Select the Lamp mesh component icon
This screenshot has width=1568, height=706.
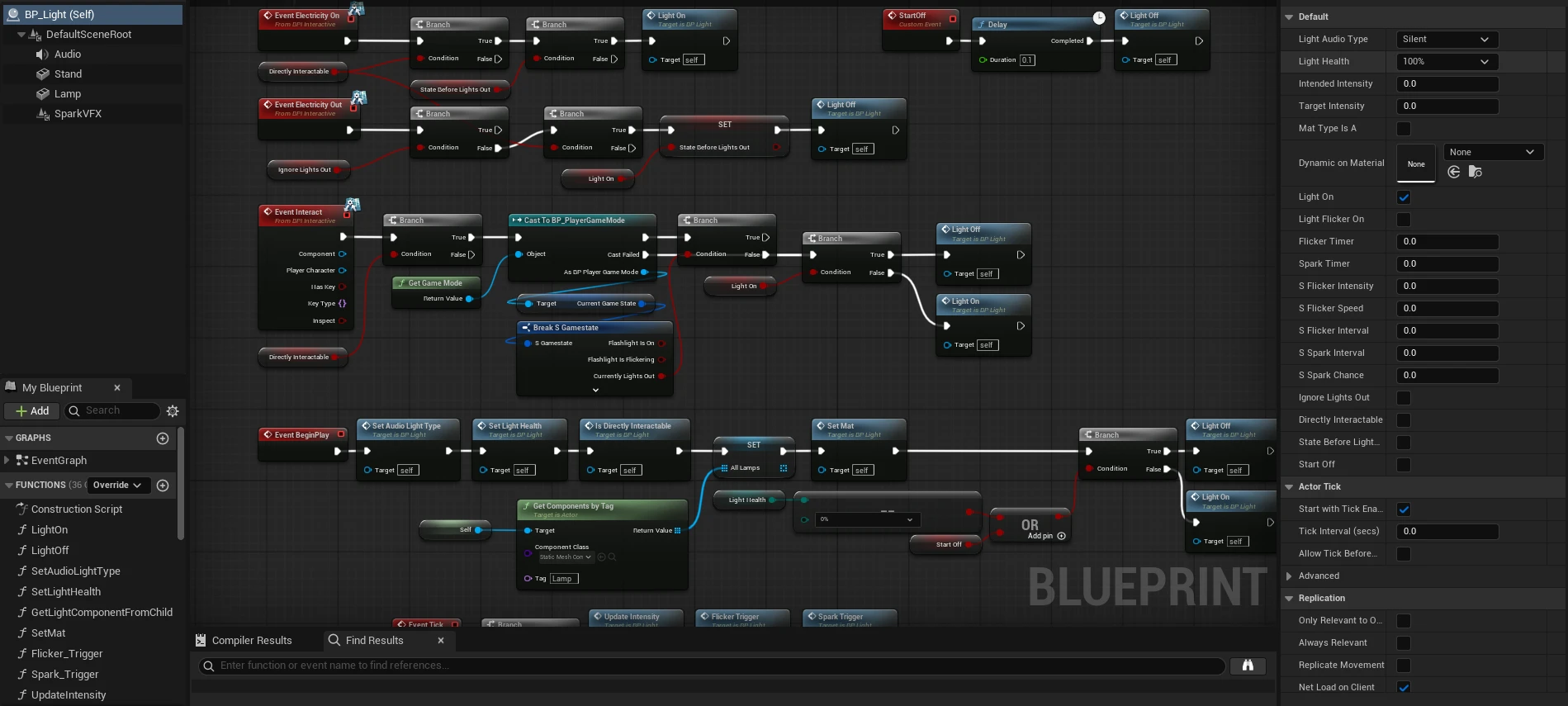43,94
